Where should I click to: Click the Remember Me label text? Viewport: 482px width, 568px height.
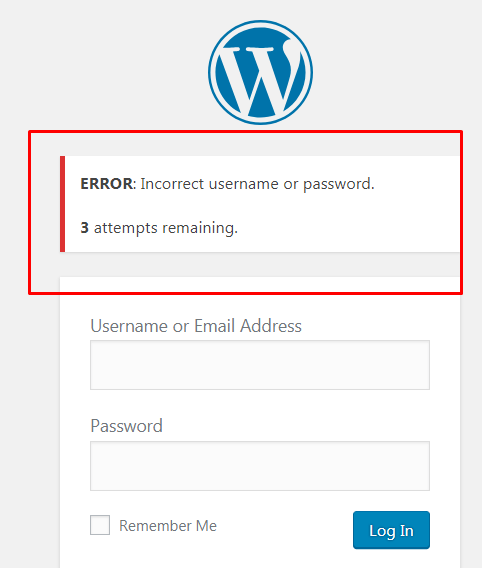coord(168,526)
